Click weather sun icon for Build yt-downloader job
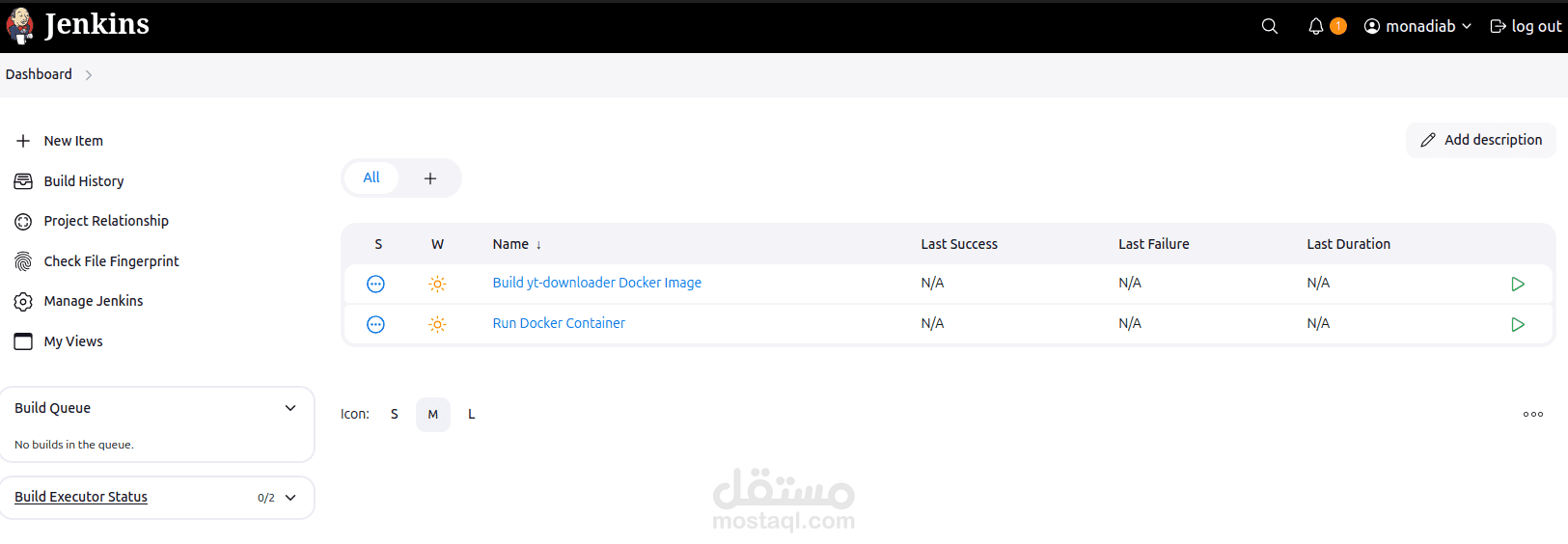The width and height of the screenshot is (1568, 544). click(437, 284)
